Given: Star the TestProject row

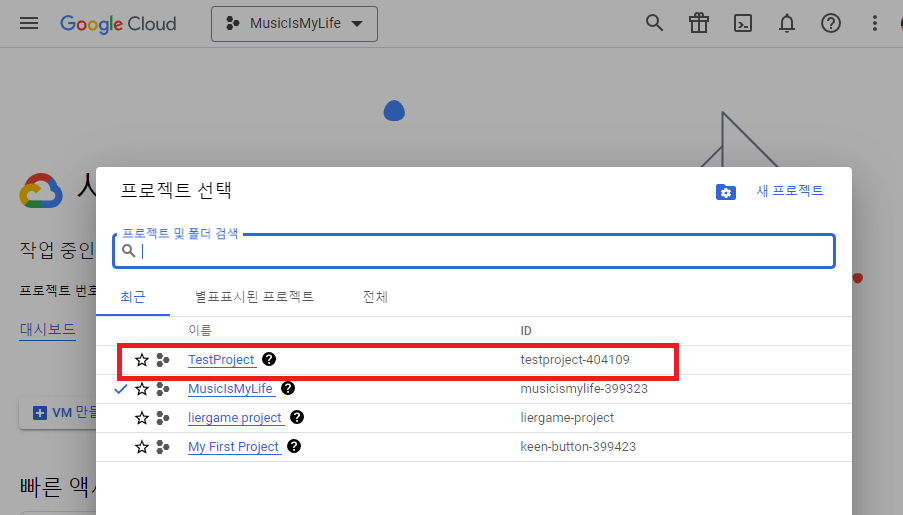Looking at the screenshot, I should pos(142,360).
